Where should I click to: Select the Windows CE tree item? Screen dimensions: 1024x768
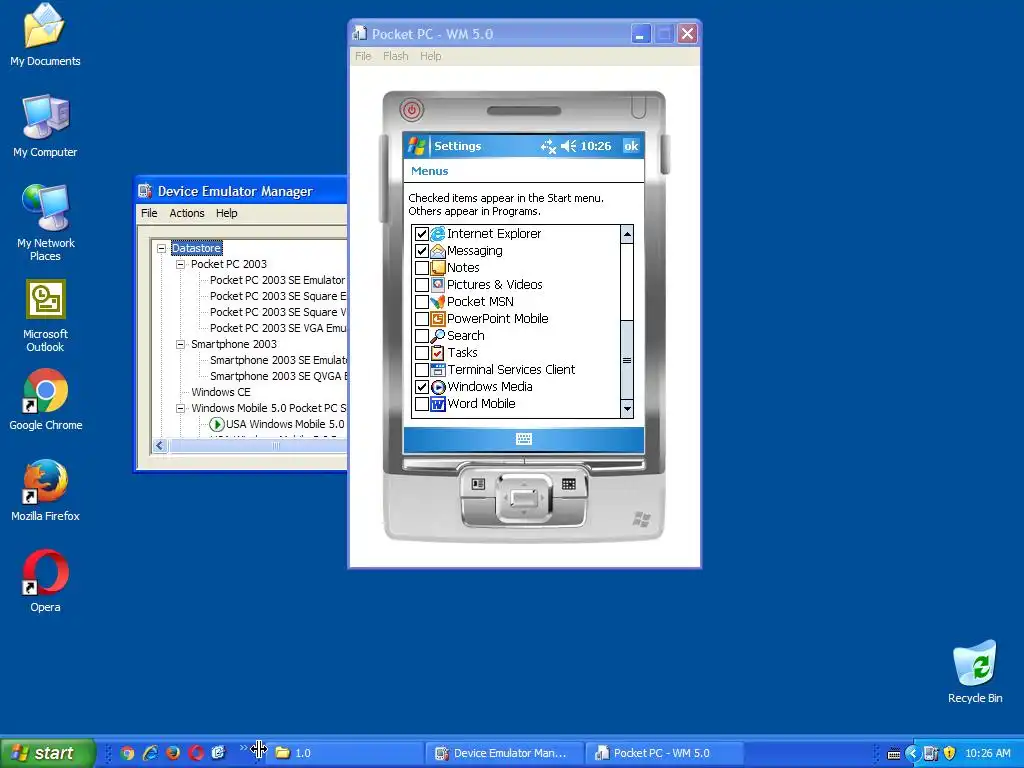pyautogui.click(x=221, y=392)
